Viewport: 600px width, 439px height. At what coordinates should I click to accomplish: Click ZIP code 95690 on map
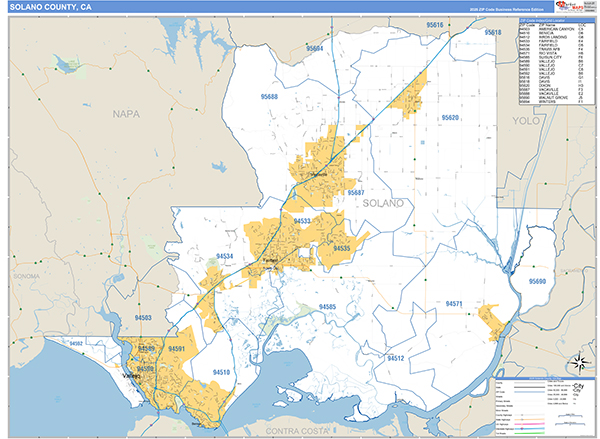pos(537,281)
